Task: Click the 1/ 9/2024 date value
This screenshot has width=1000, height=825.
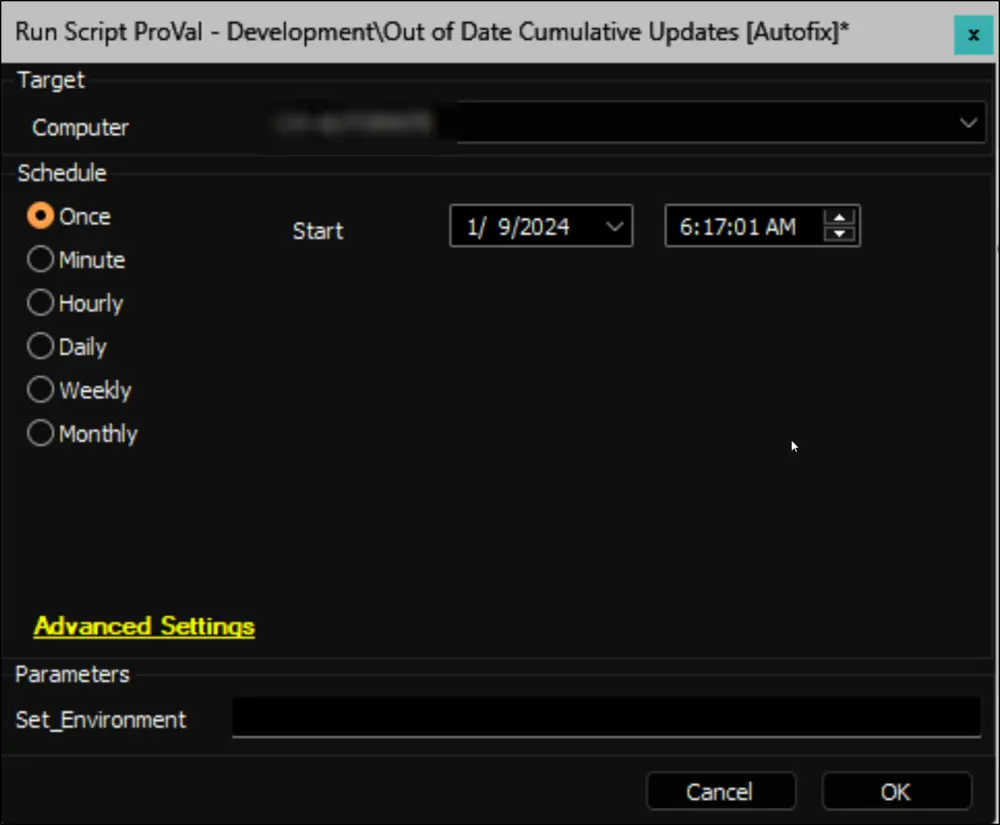Action: pyautogui.click(x=518, y=226)
